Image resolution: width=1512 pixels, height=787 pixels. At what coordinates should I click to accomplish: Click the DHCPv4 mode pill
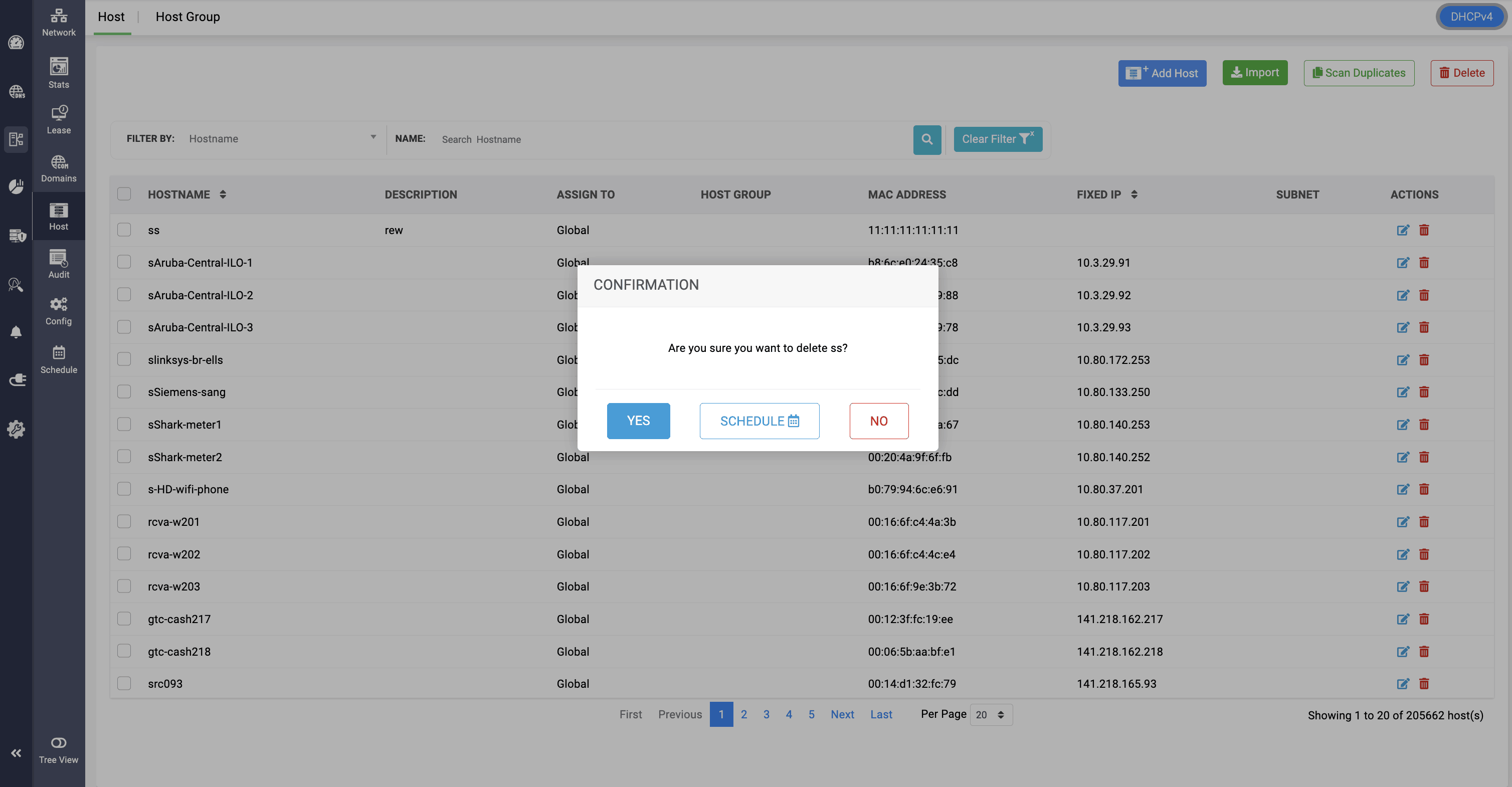point(1471,17)
